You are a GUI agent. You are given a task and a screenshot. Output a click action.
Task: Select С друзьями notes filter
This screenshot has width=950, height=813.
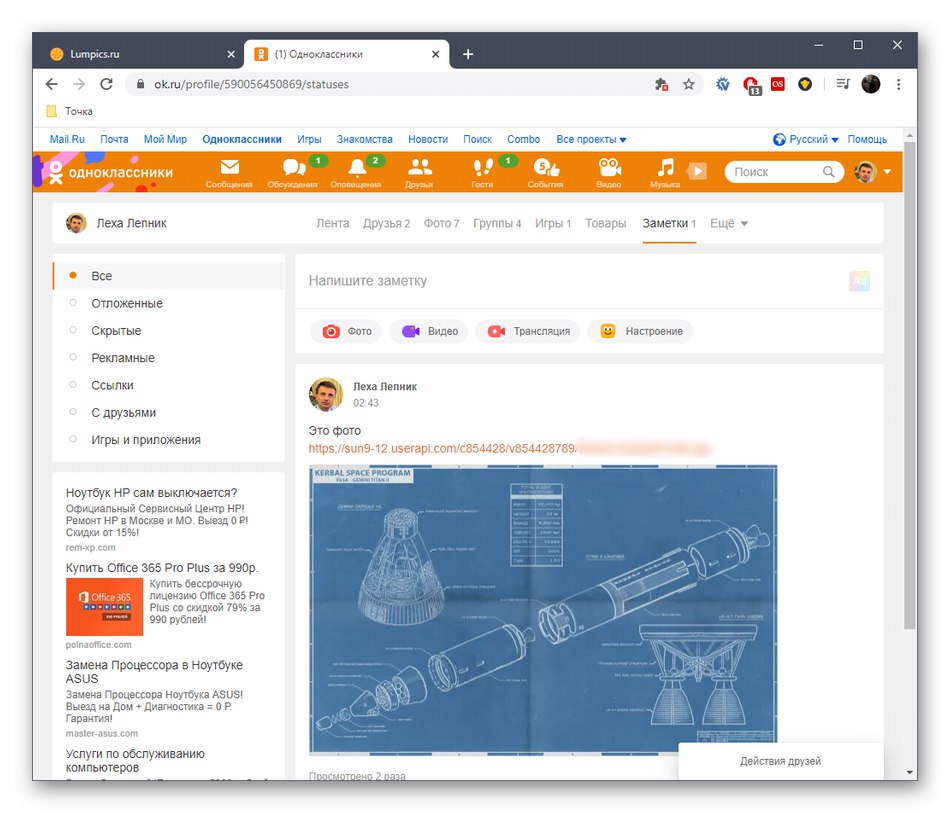[169, 412]
